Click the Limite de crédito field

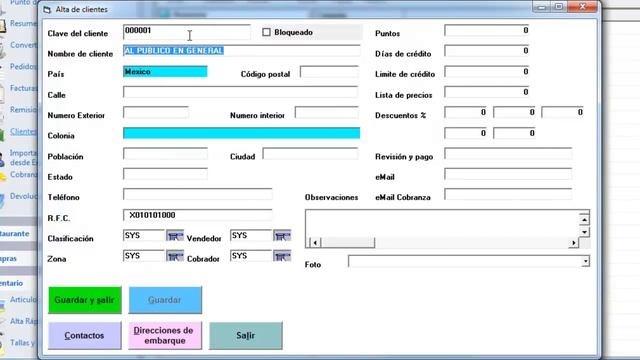(487, 72)
